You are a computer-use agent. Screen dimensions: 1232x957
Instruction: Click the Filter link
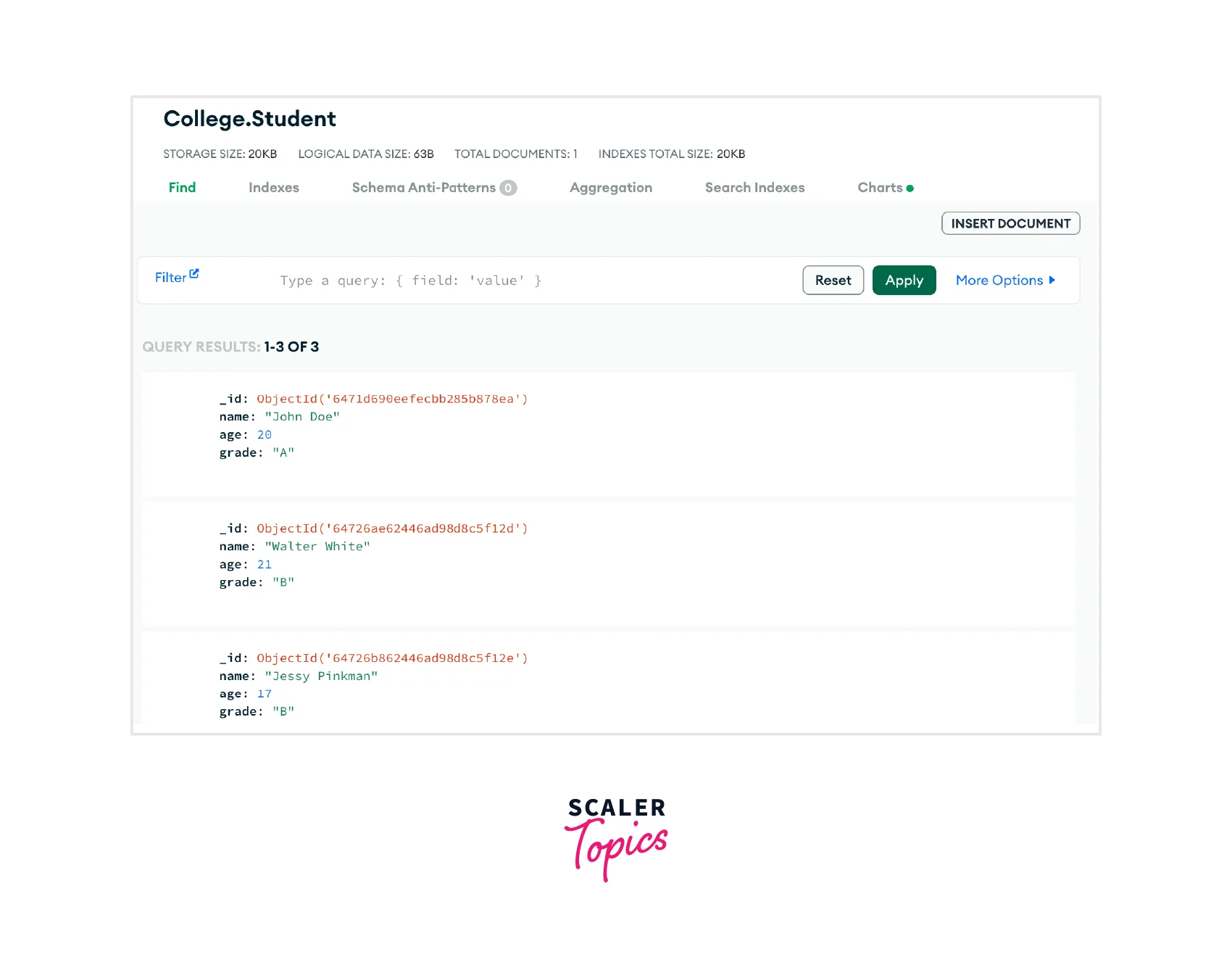coord(170,278)
